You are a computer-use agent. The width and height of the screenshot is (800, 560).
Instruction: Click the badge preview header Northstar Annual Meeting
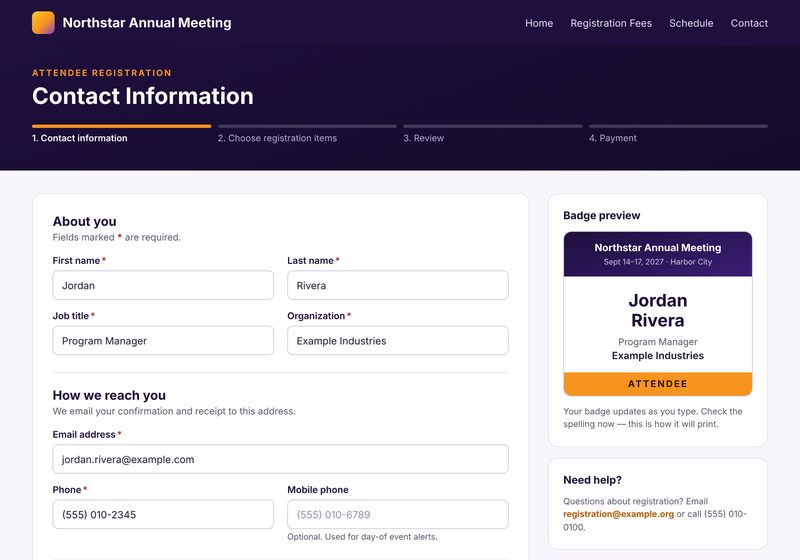[658, 247]
